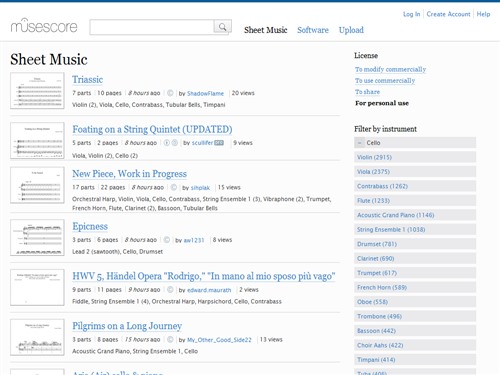This screenshot has width=500, height=375.
Task: Click license icon on New Piece, Work in Progress
Action: pos(174,187)
